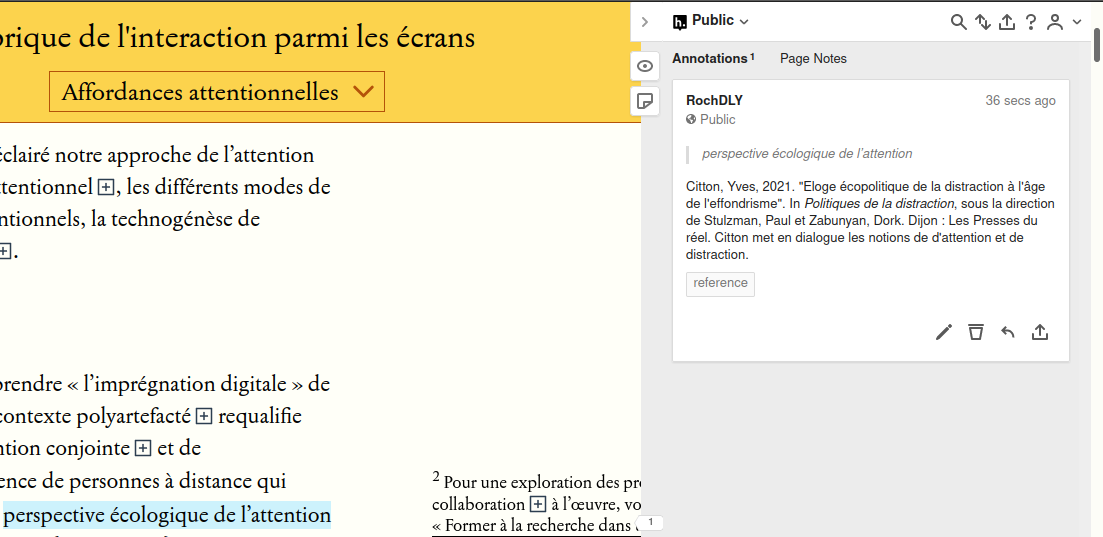Screen dimensions: 1103x537
Task: Switch to the Page Notes tab
Action: click(813, 59)
